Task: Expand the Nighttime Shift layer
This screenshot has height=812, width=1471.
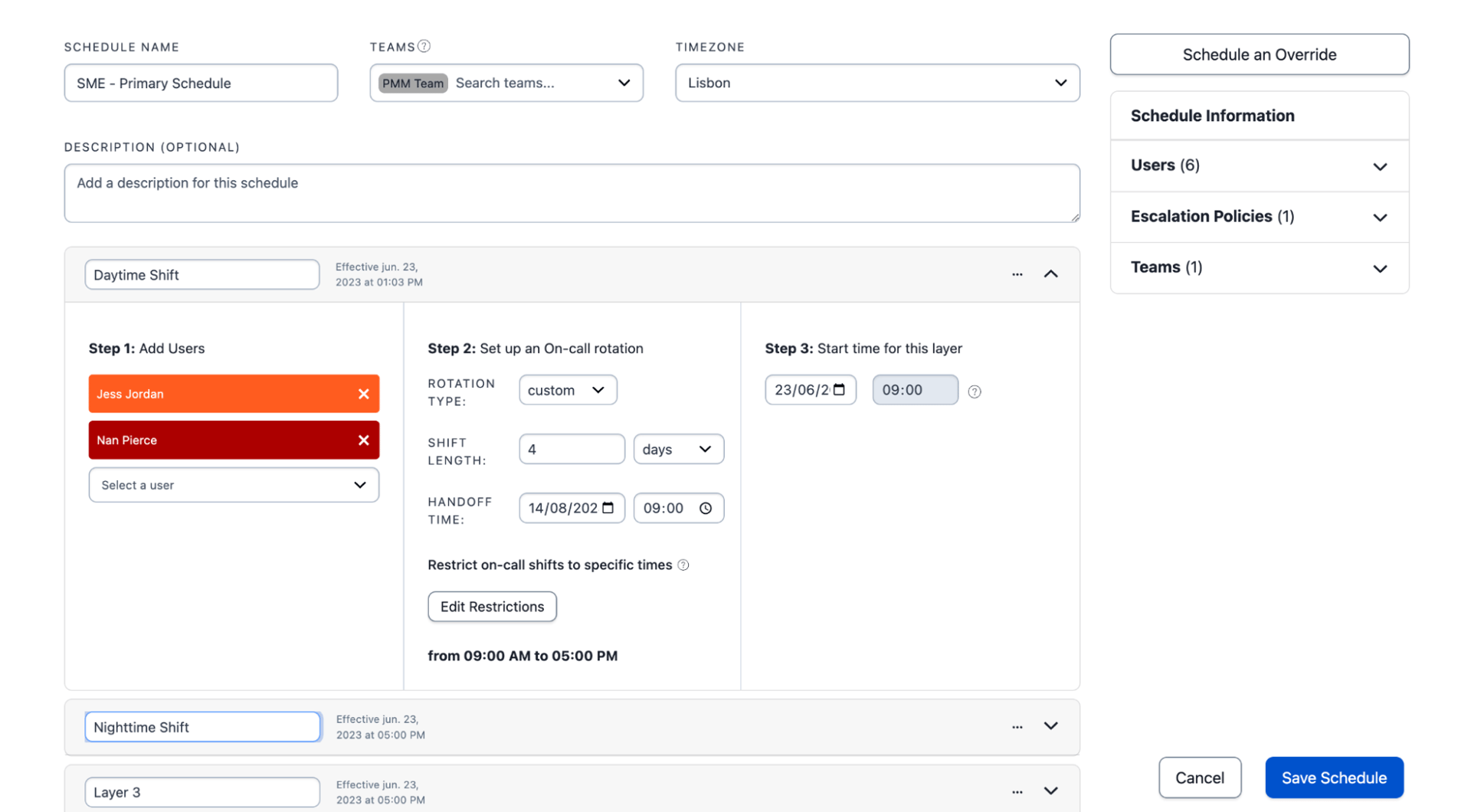Action: tap(1050, 725)
